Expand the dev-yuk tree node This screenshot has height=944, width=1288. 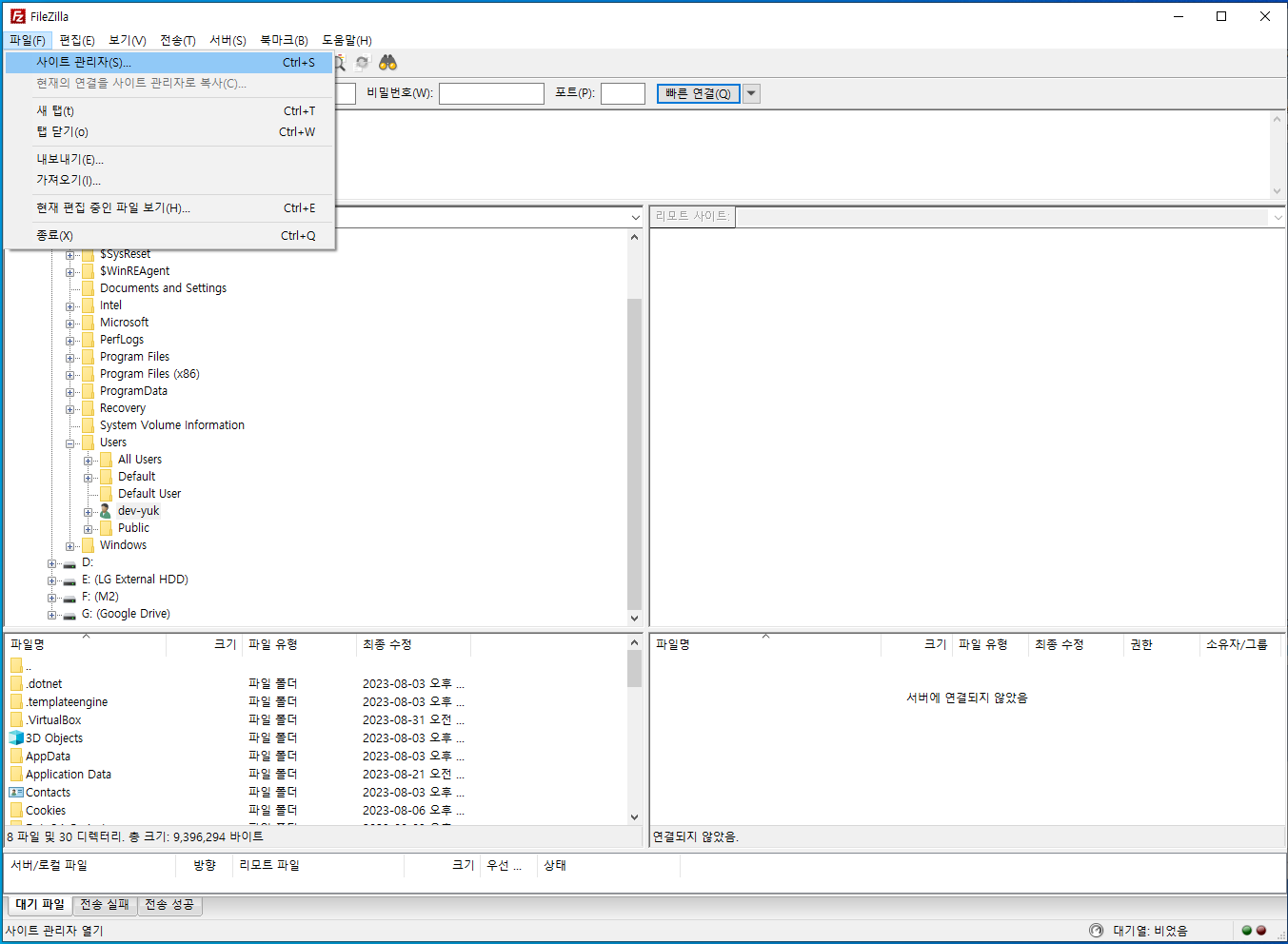click(88, 512)
